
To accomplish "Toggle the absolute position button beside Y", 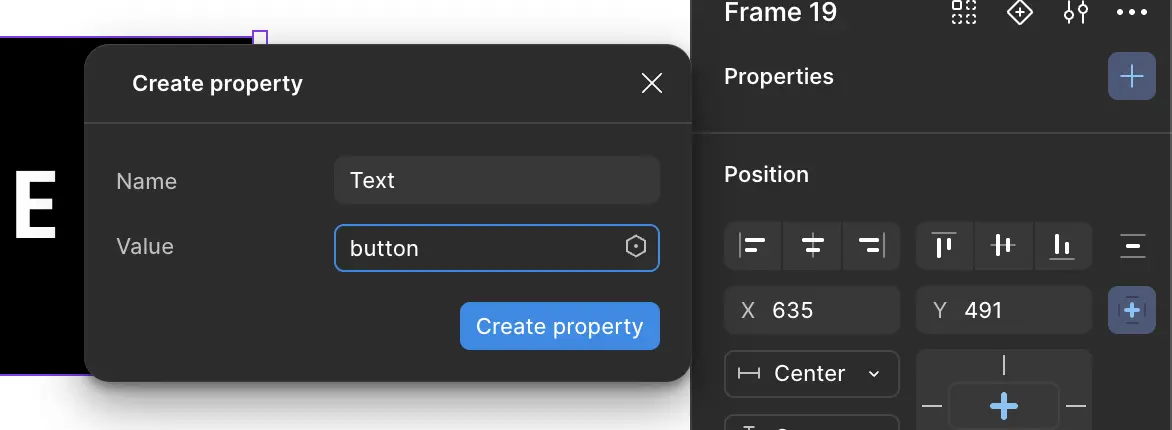I will (x=1132, y=310).
